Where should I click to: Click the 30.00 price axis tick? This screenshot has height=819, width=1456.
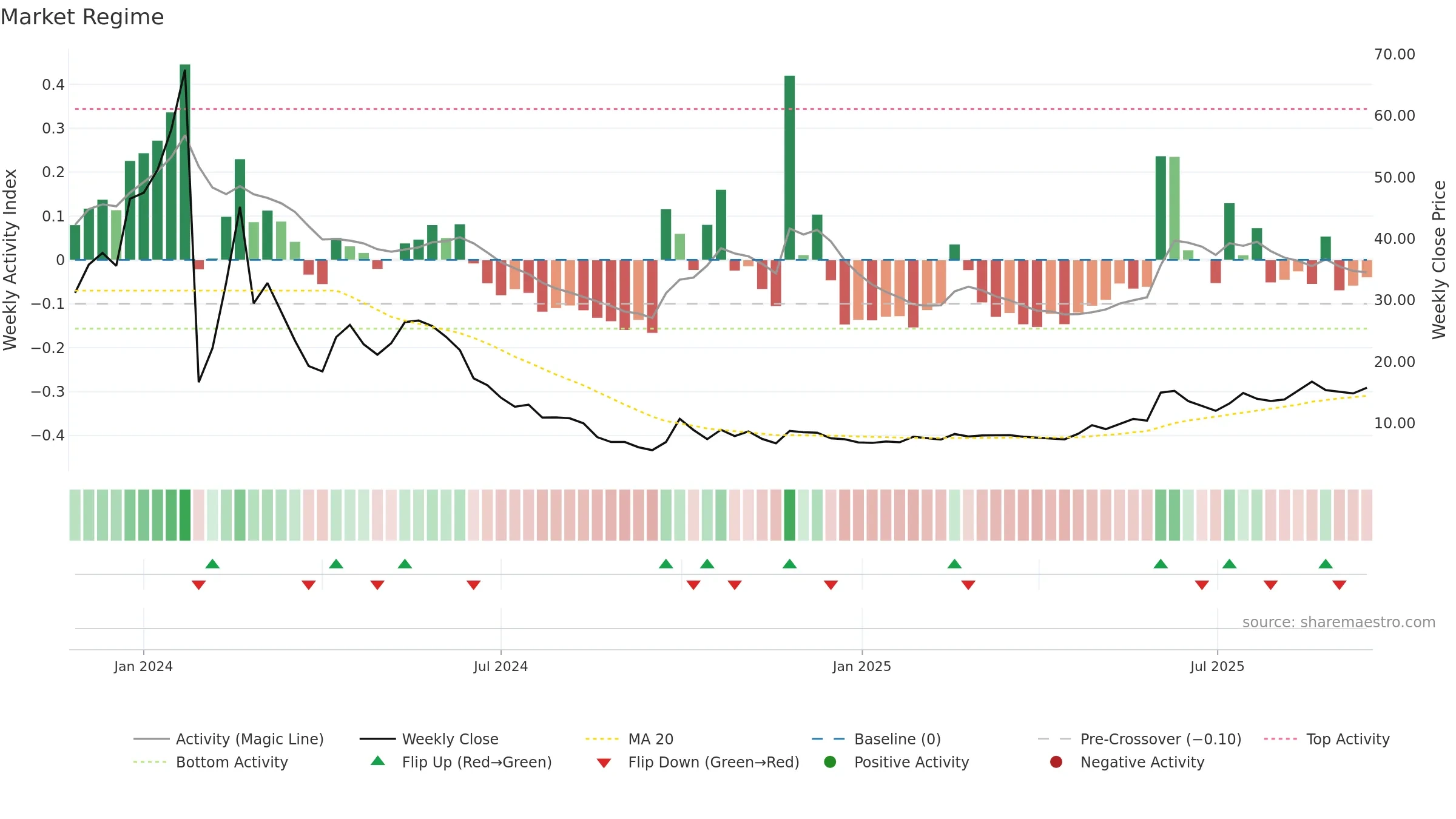point(1394,300)
